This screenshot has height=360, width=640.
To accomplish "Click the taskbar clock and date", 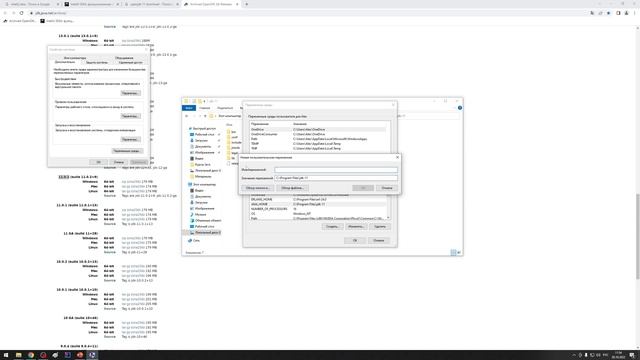I will coord(619,355).
